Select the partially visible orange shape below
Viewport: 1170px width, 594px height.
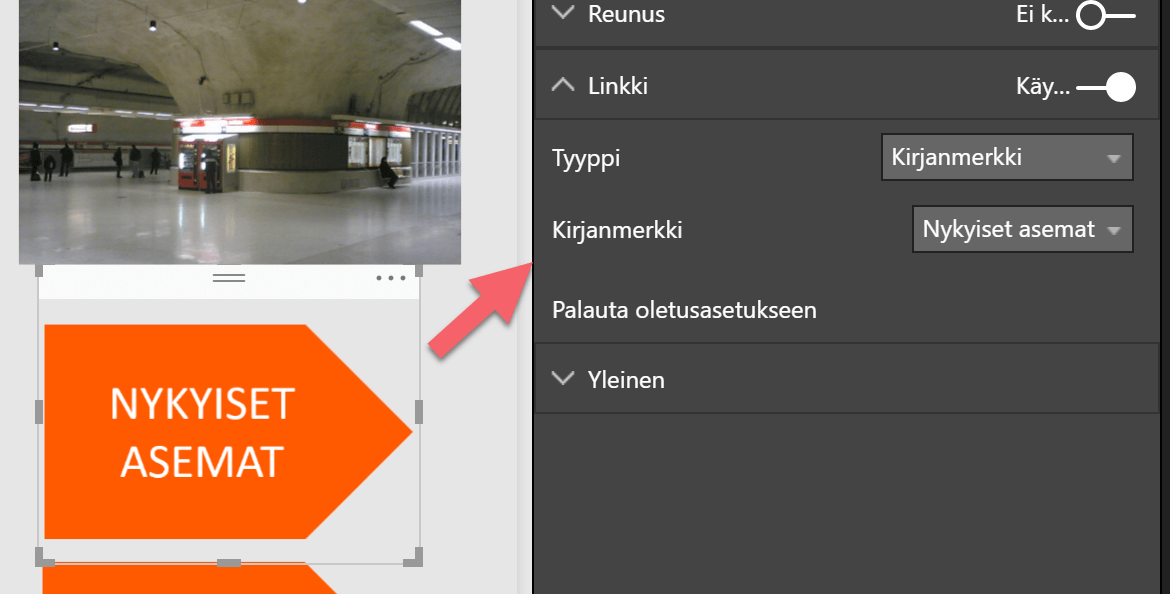tap(180, 580)
